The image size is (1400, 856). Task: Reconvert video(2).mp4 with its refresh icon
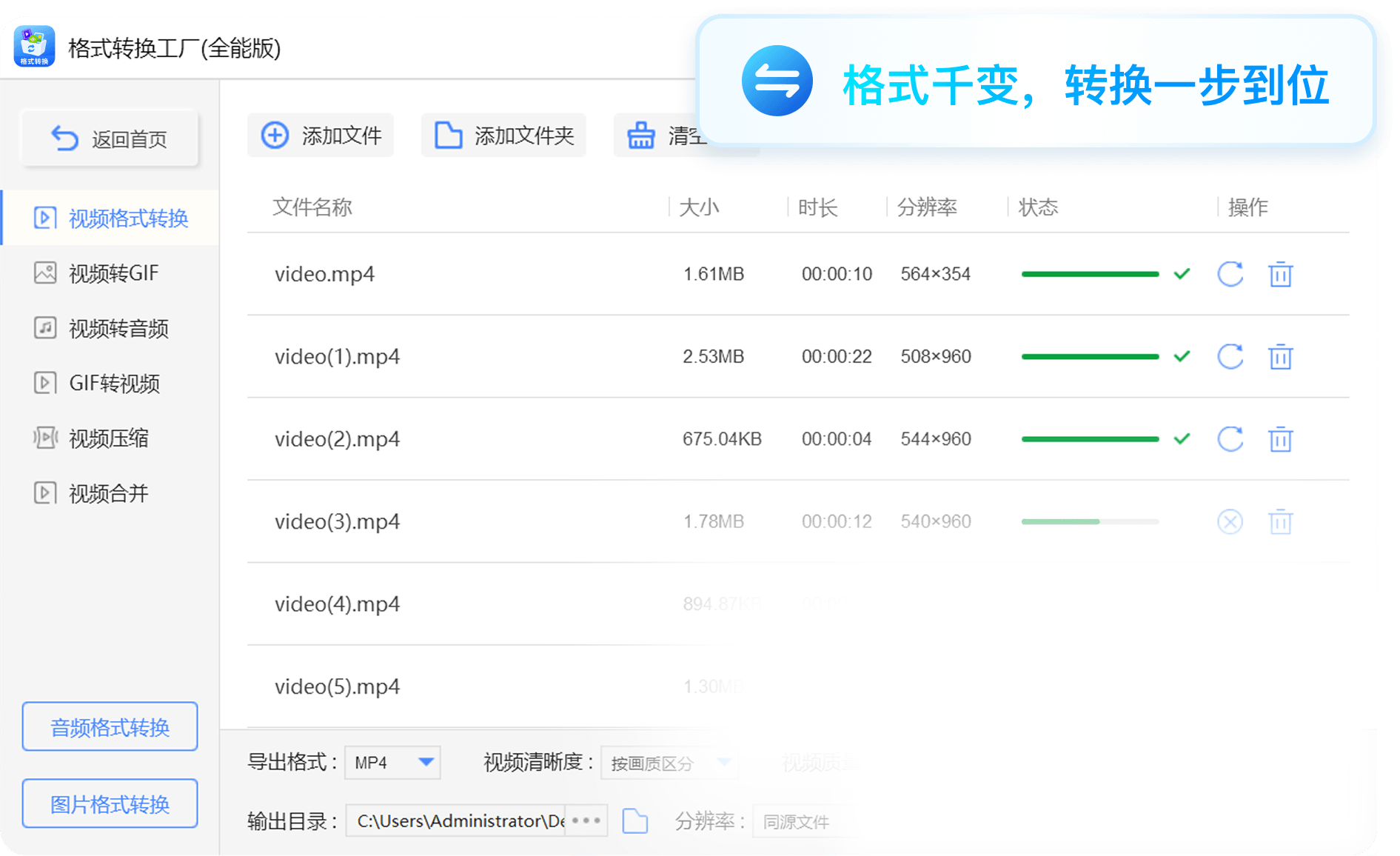point(1230,439)
